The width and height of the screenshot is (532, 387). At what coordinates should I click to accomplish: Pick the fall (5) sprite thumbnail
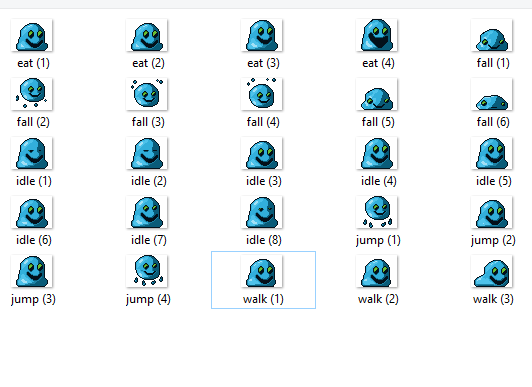(377, 94)
